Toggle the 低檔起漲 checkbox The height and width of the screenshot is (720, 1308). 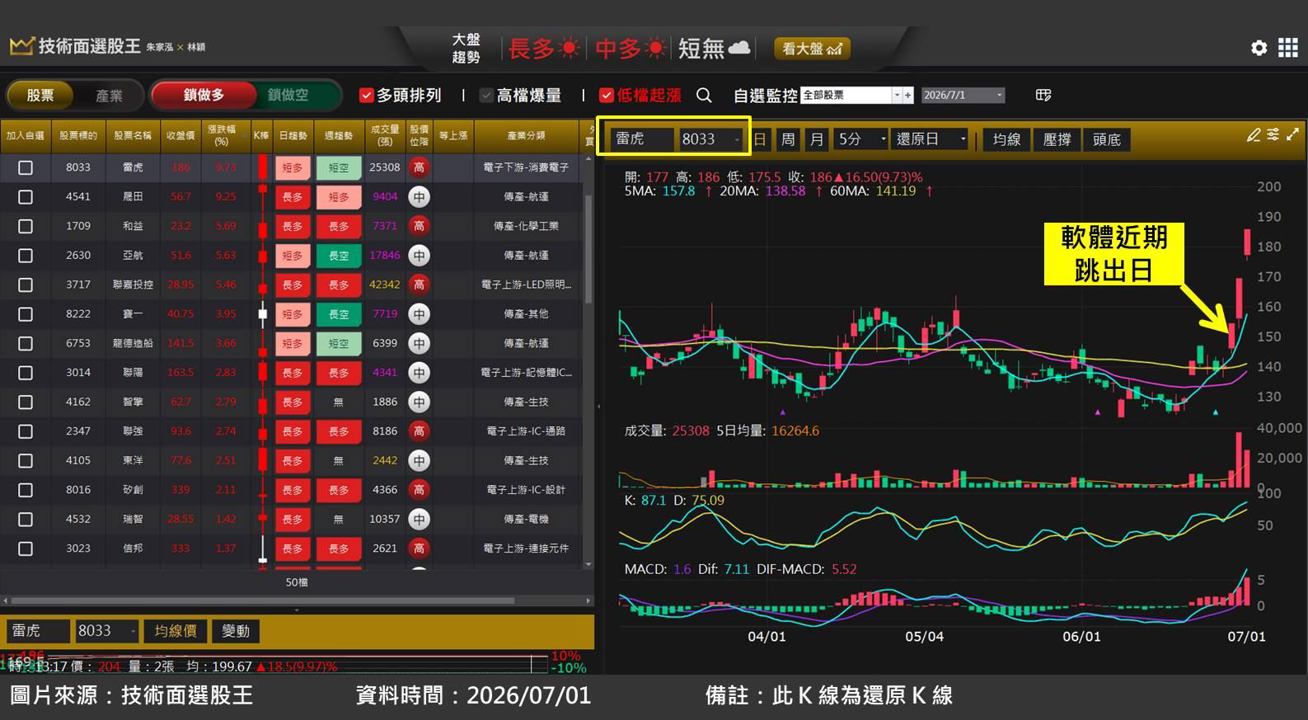[606, 95]
